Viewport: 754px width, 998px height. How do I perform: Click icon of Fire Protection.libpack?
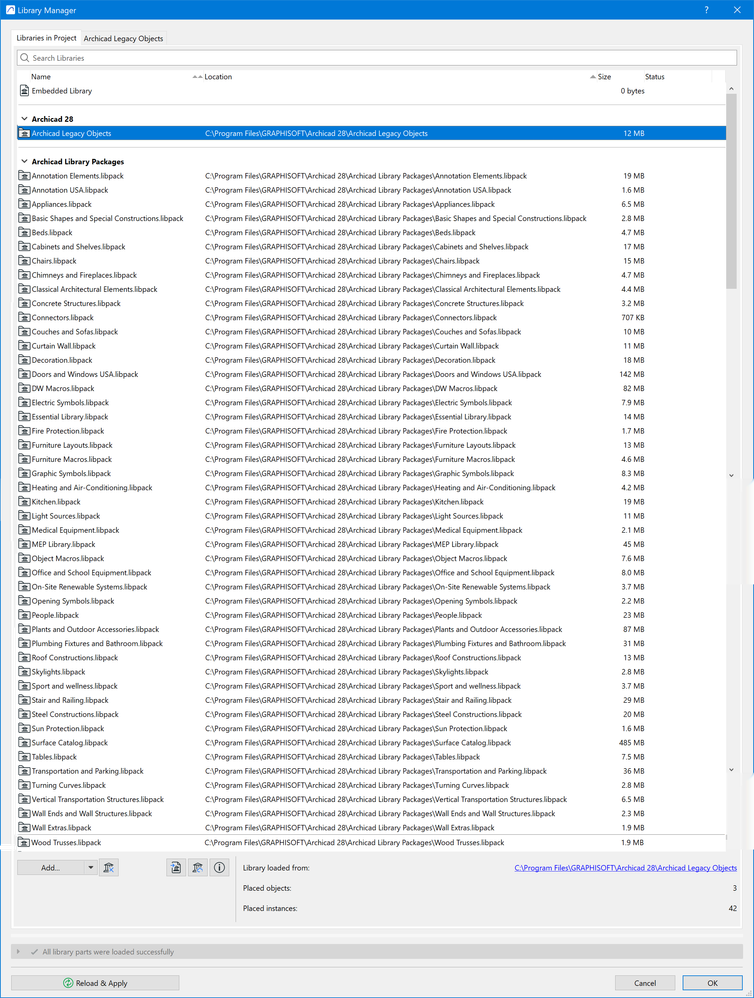click(25, 431)
